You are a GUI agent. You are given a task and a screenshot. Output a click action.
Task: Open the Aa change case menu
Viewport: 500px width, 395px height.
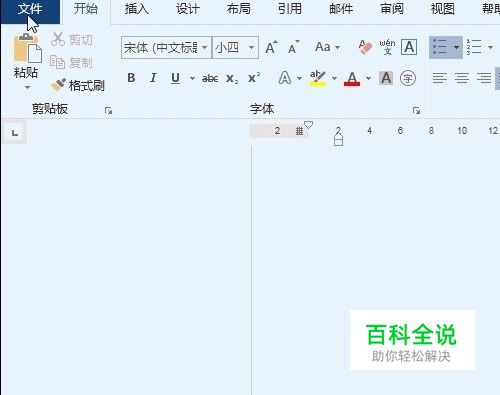327,47
